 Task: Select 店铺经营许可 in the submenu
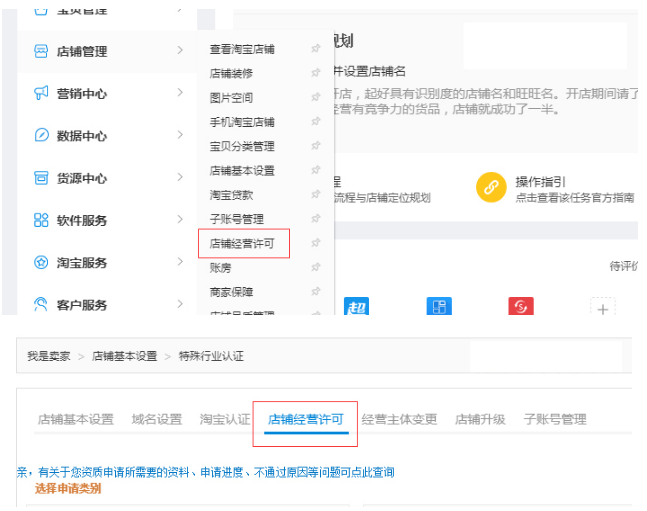click(242, 244)
